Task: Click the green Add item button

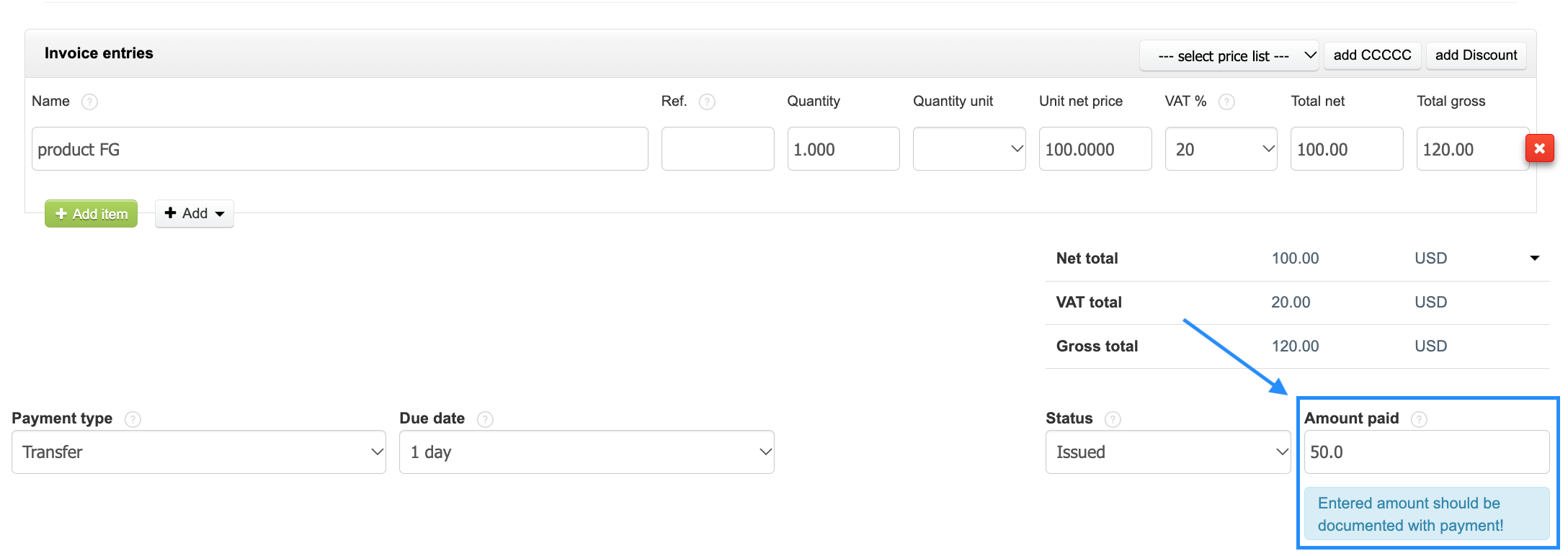Action: 91,214
